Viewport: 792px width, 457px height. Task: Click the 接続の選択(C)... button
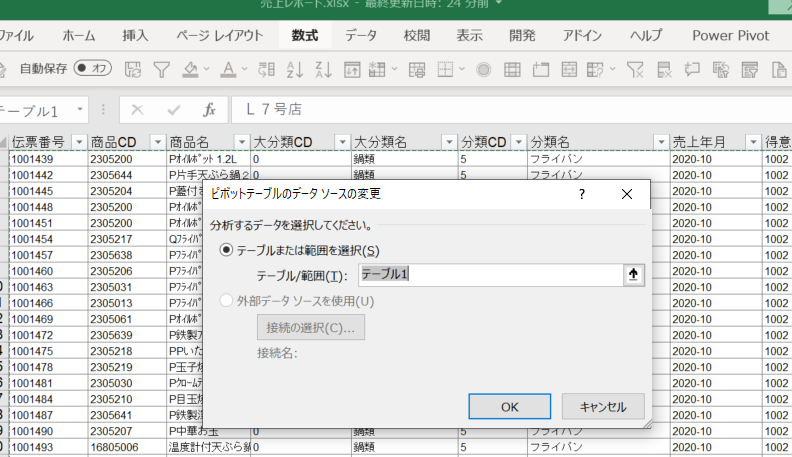pos(311,328)
